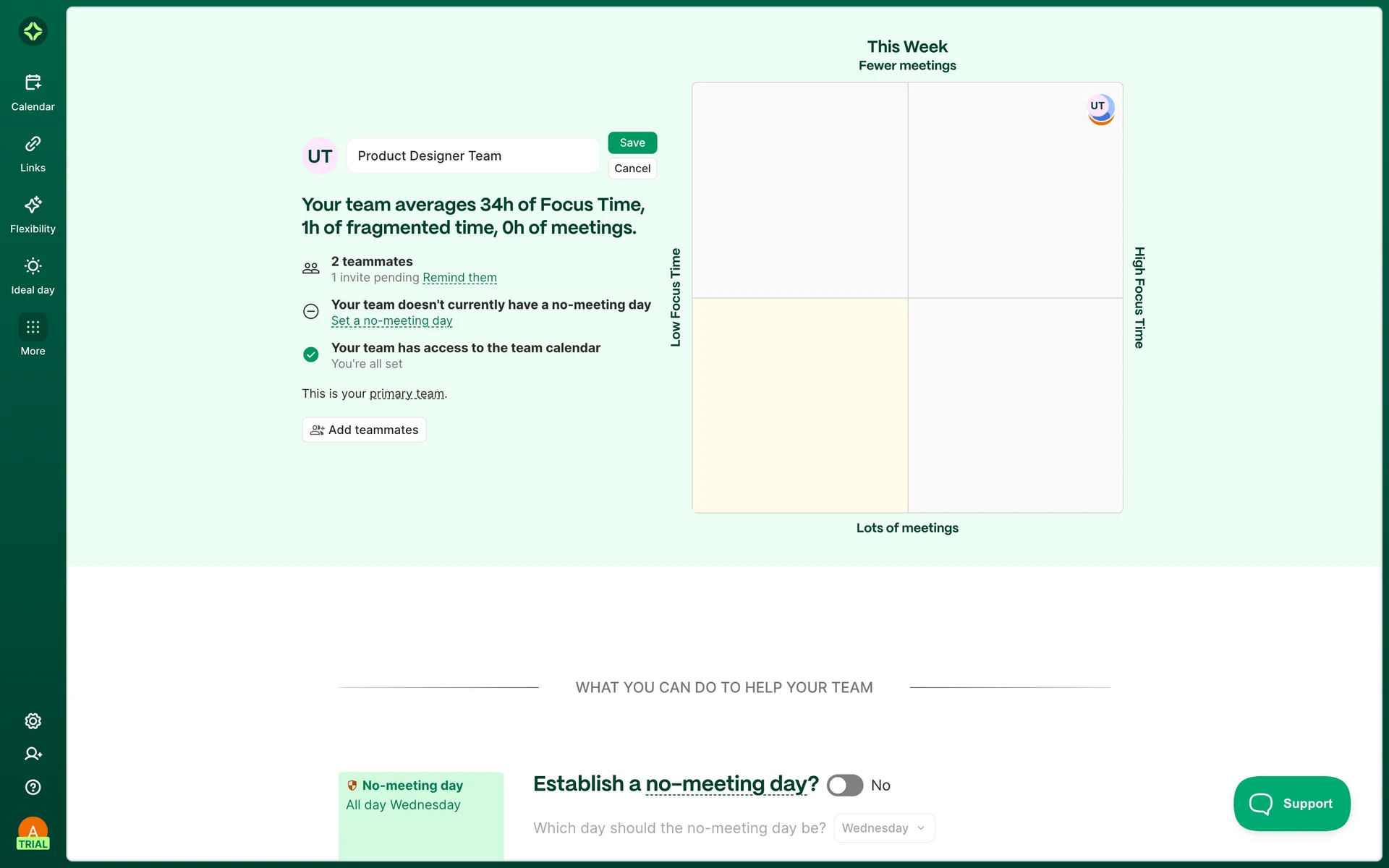Open the settings gear icon
The image size is (1389, 868).
[33, 721]
